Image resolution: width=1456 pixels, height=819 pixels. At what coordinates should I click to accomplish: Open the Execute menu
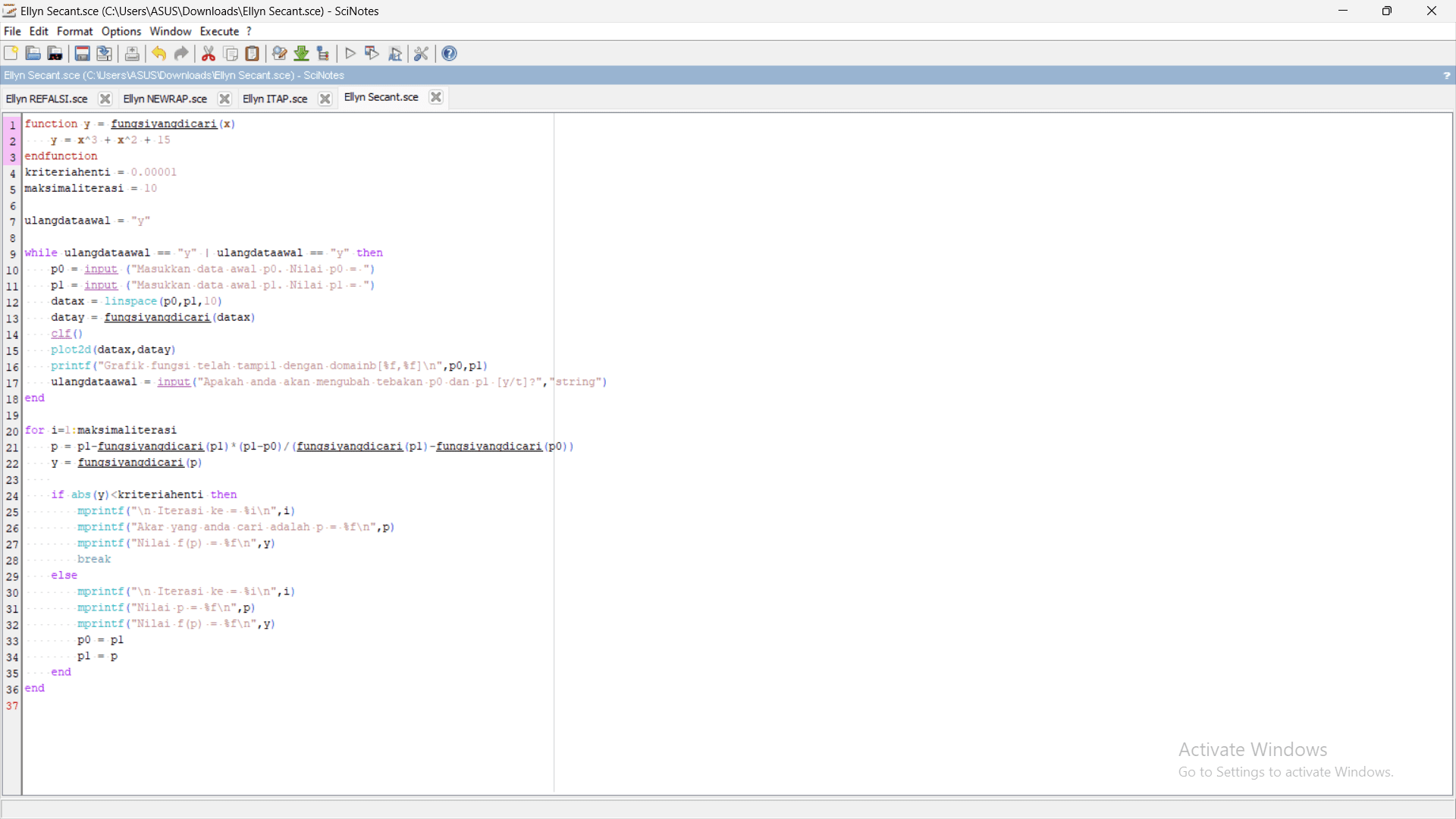(220, 31)
